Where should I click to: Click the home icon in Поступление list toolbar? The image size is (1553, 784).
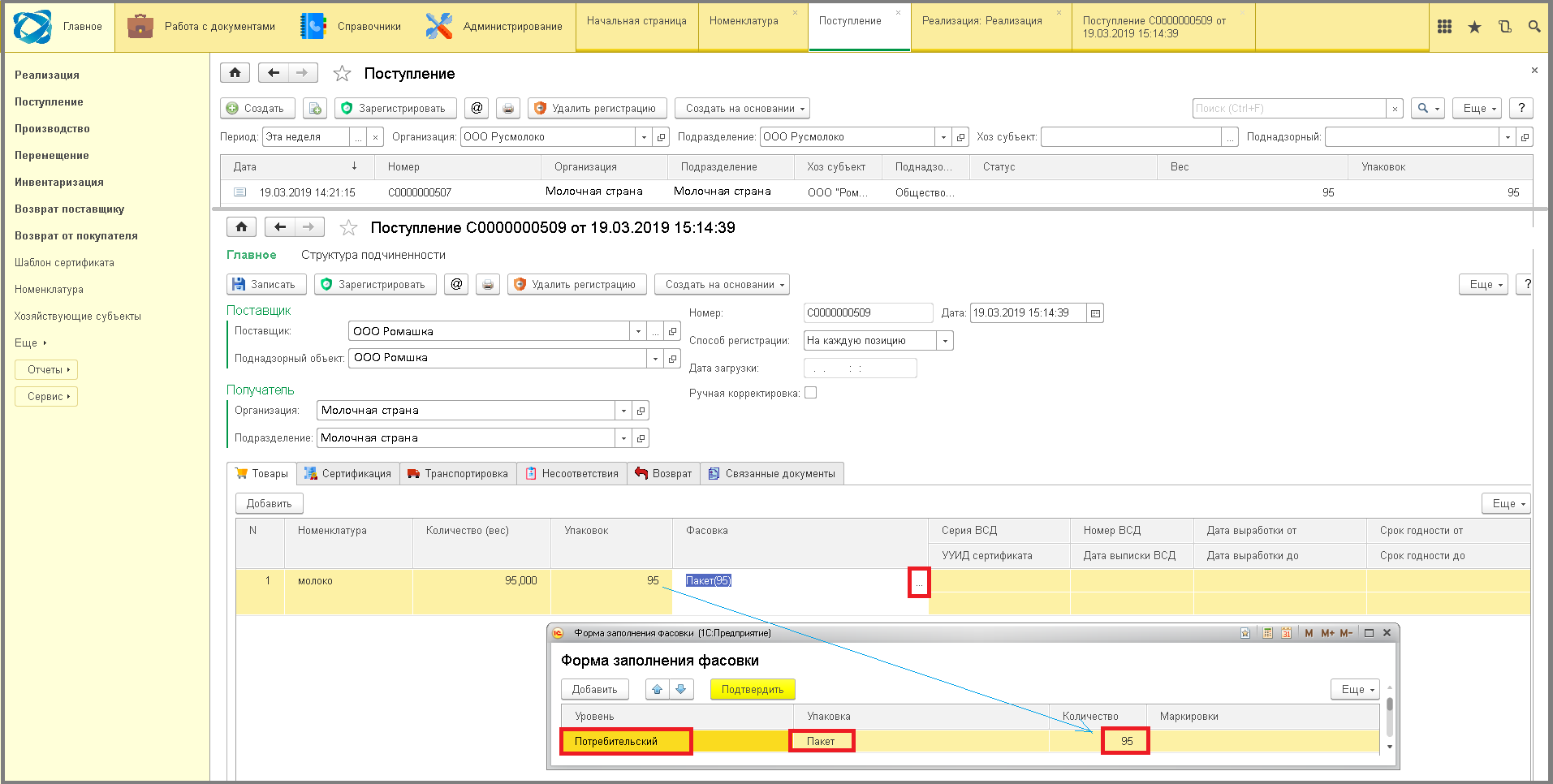click(235, 73)
